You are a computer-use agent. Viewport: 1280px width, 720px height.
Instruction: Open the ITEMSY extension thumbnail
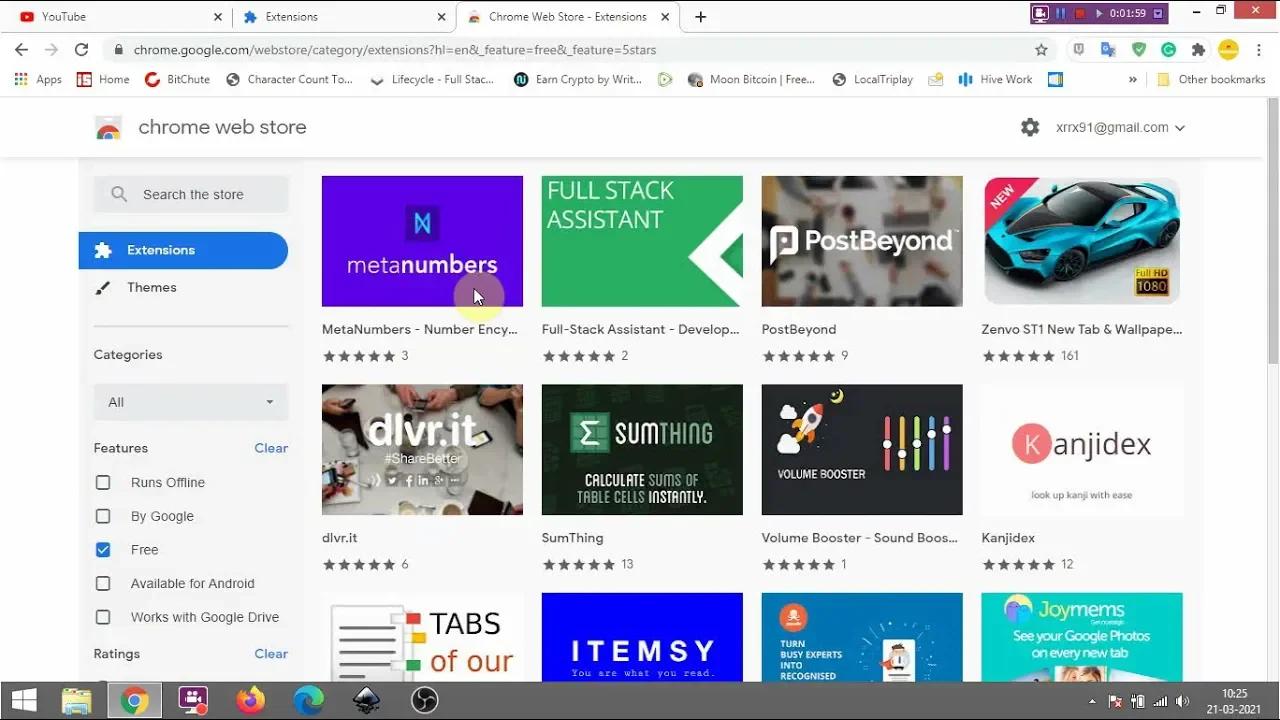pos(642,637)
